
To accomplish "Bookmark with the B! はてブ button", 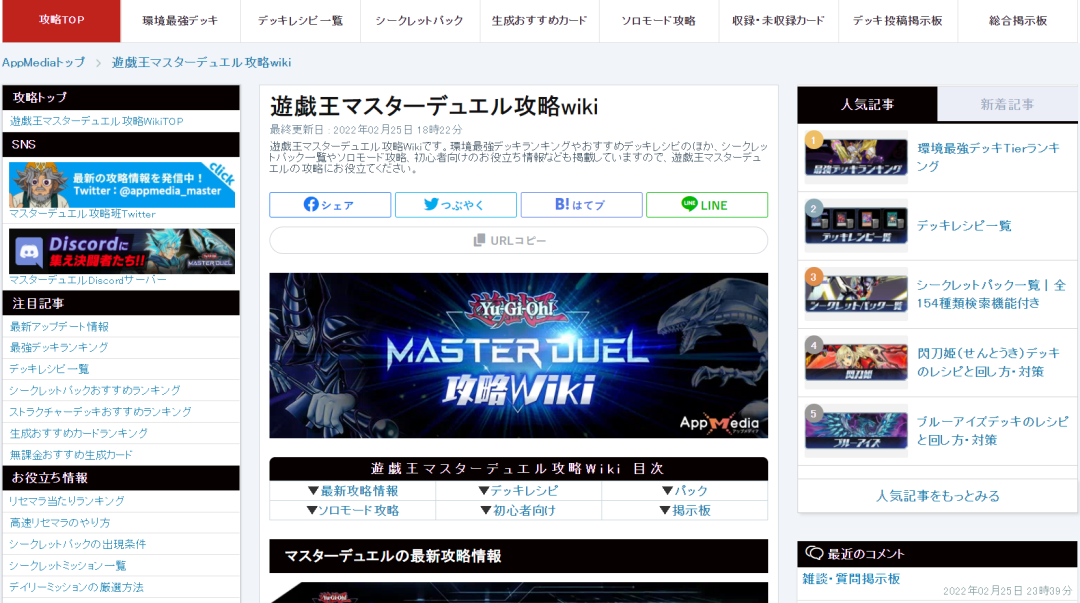I will tap(581, 205).
